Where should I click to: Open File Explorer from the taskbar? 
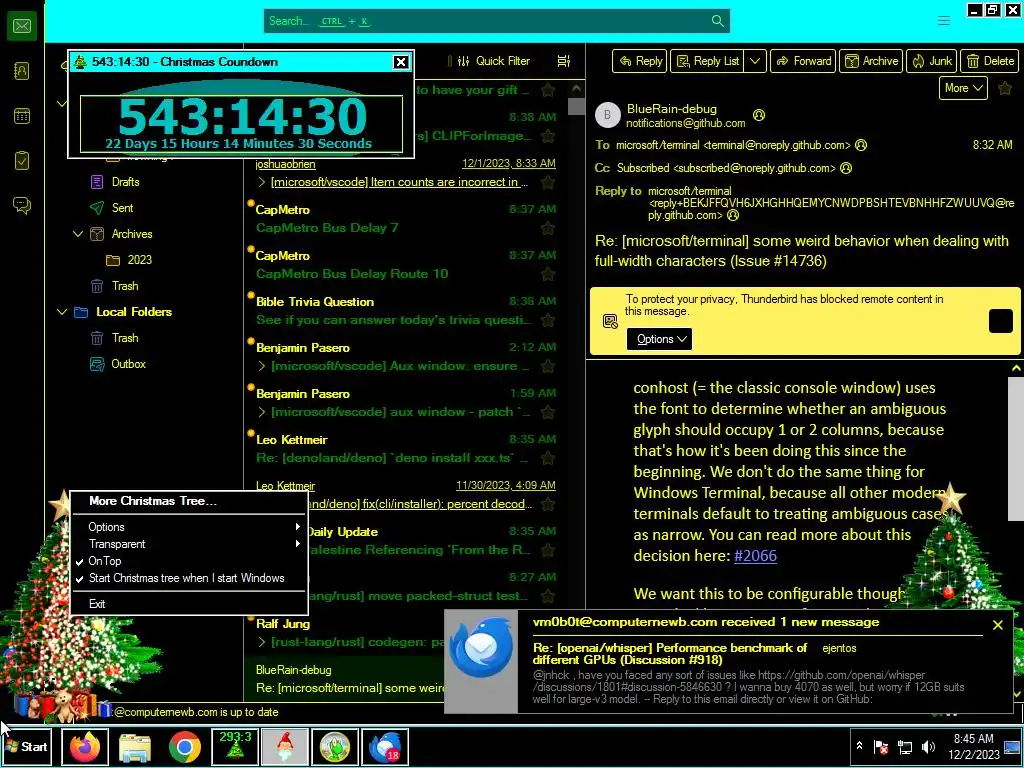pos(135,746)
